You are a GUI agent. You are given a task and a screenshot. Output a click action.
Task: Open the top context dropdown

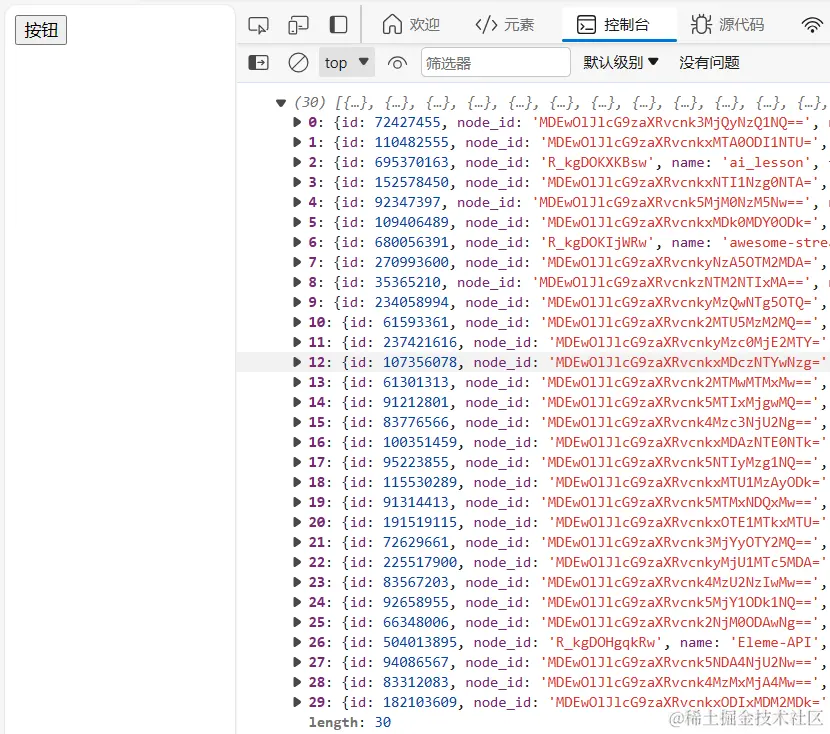click(346, 62)
